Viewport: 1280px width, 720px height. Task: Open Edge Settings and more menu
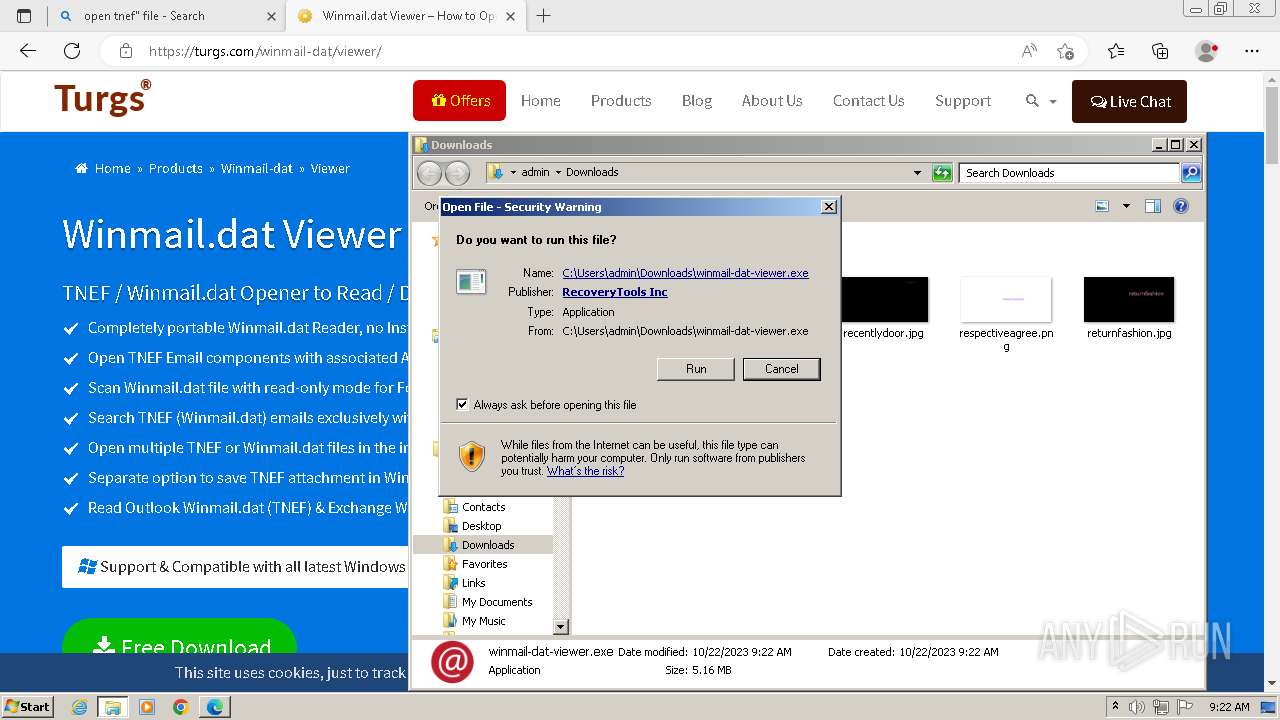pos(1252,51)
